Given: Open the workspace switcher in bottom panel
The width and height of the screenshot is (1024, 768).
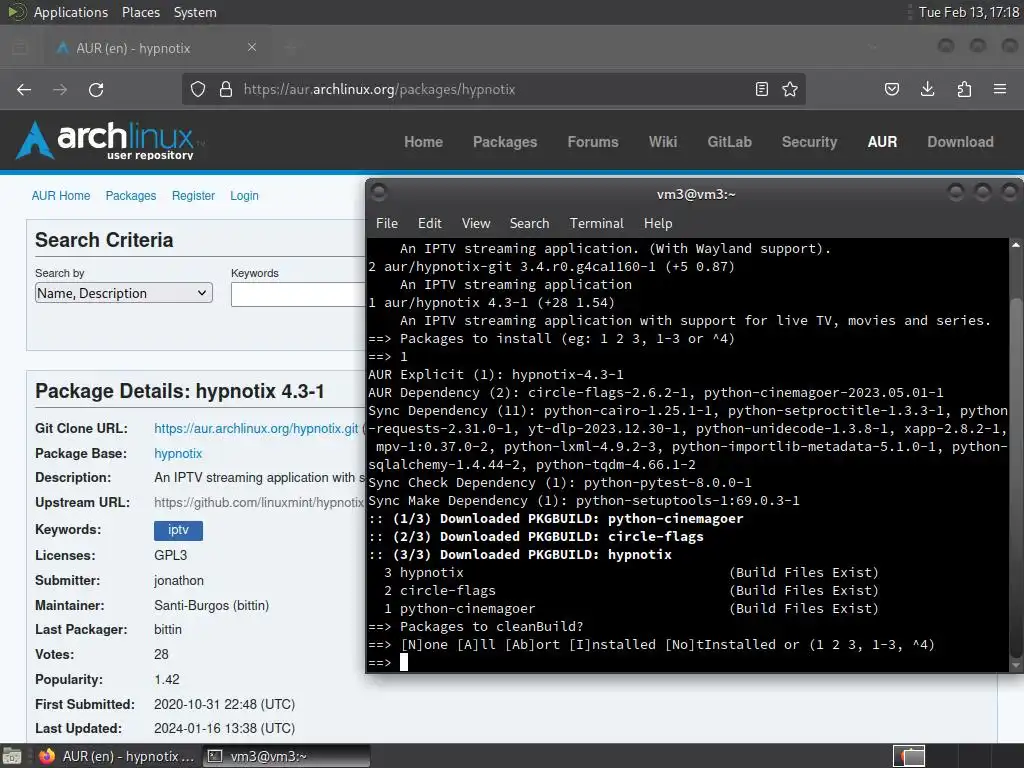Looking at the screenshot, I should pyautogui.click(x=909, y=756).
